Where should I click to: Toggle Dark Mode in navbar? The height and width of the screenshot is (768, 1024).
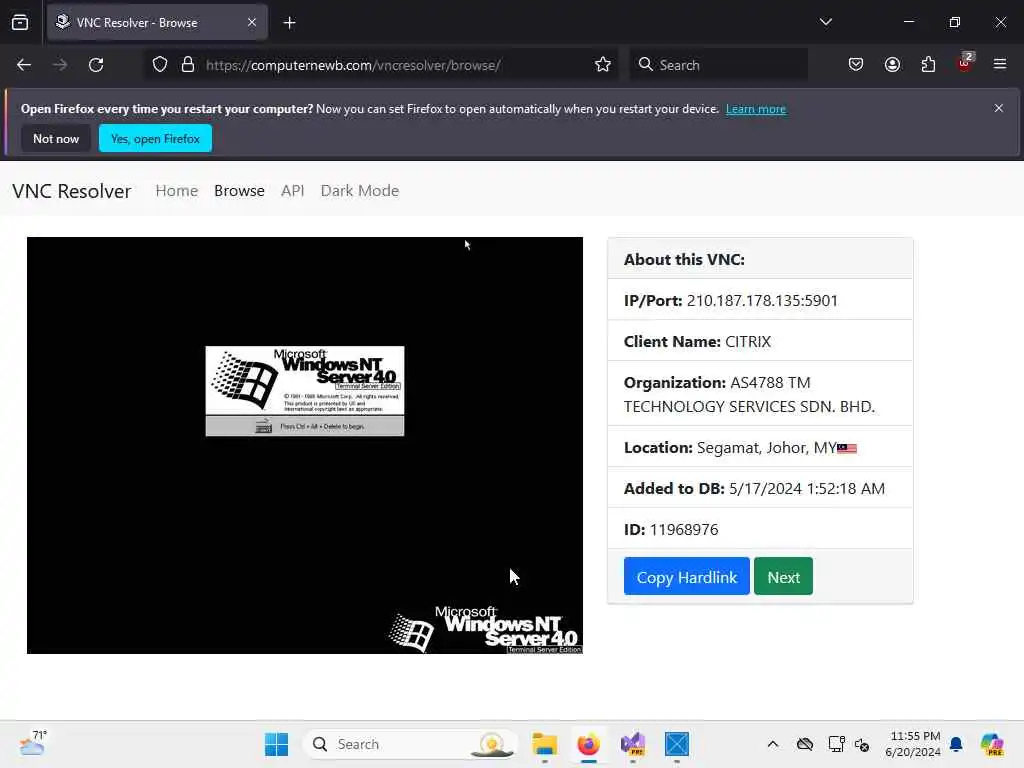[360, 191]
